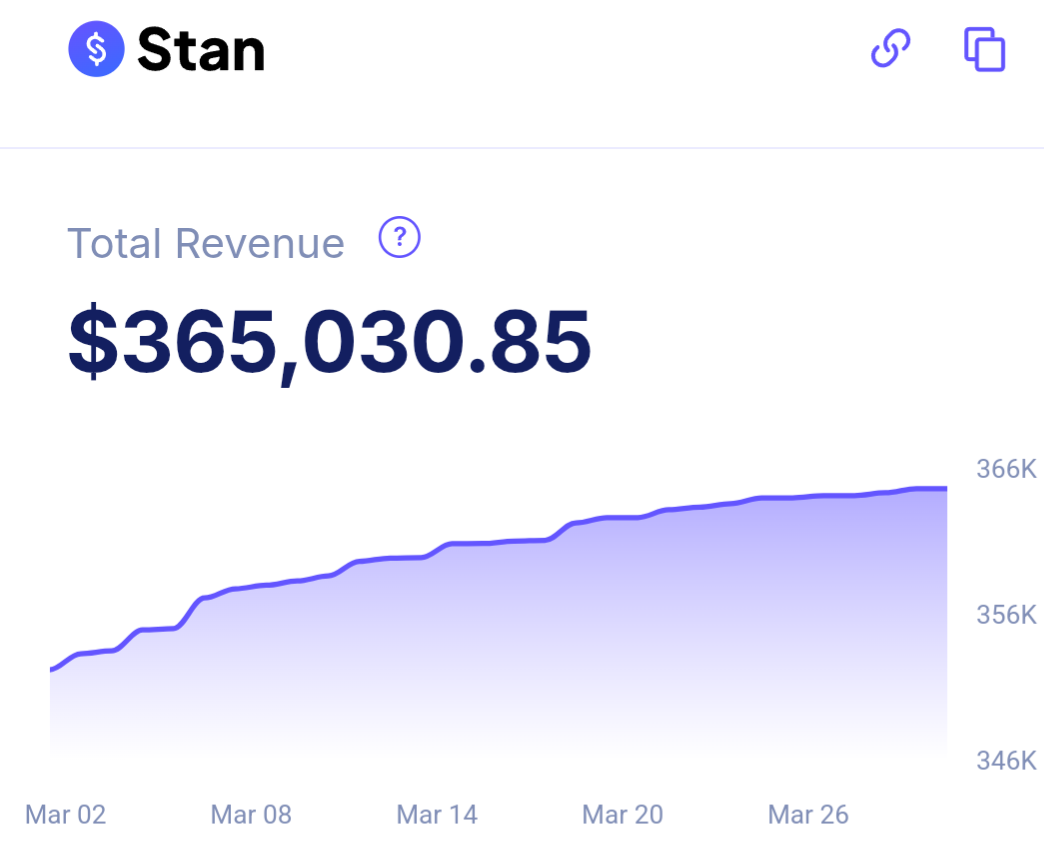Click the dollar symbol inside the purple circle
1044x853 pixels.
coord(95,48)
